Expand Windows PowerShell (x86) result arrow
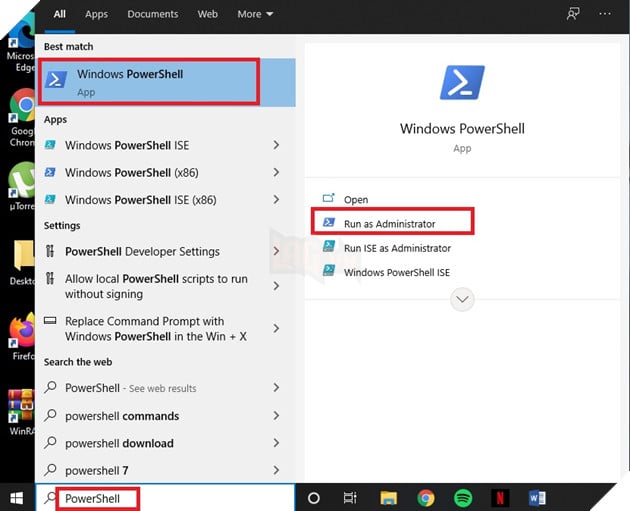The width and height of the screenshot is (630, 511). [276, 172]
